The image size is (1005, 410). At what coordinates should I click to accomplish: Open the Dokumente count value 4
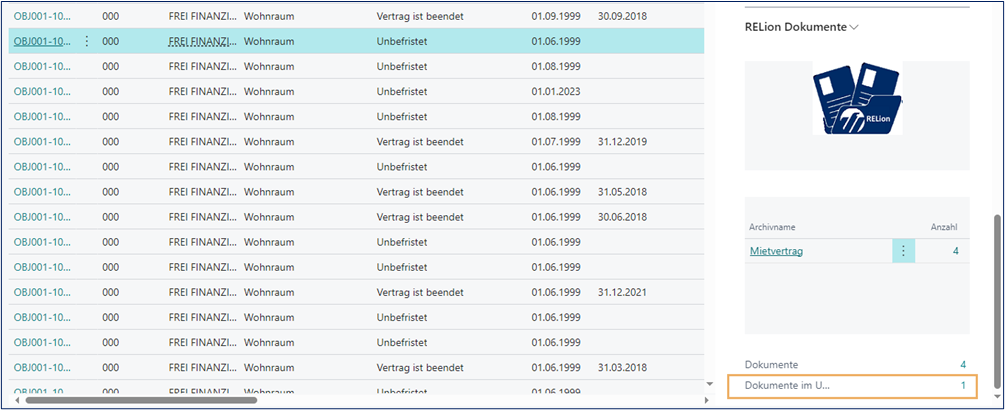962,364
